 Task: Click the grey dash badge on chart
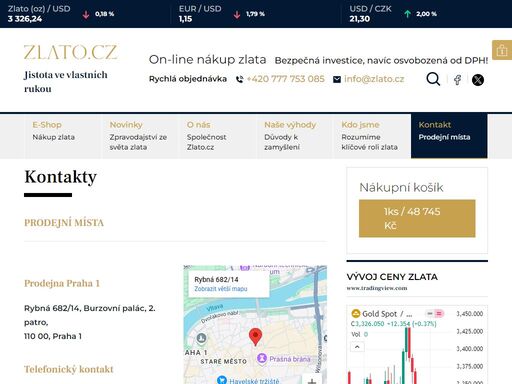click(430, 314)
